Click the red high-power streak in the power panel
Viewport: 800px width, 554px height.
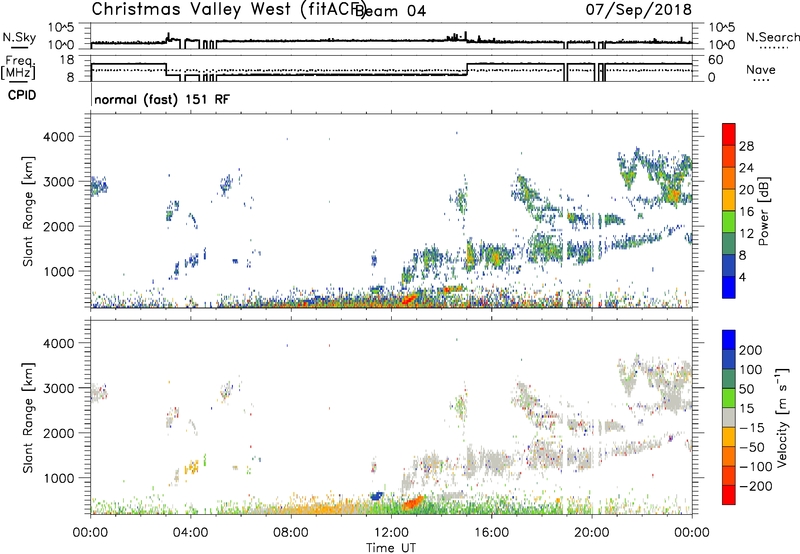409,299
